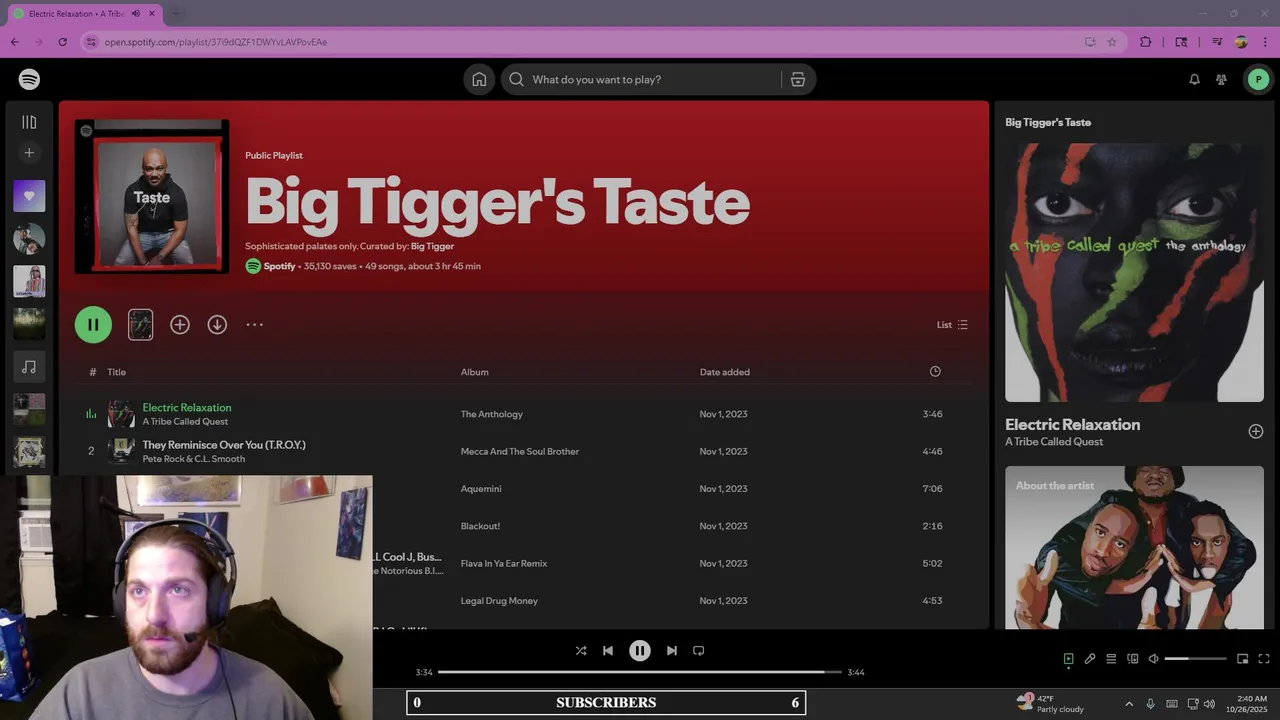Expand Your Library sidebar

pyautogui.click(x=29, y=122)
